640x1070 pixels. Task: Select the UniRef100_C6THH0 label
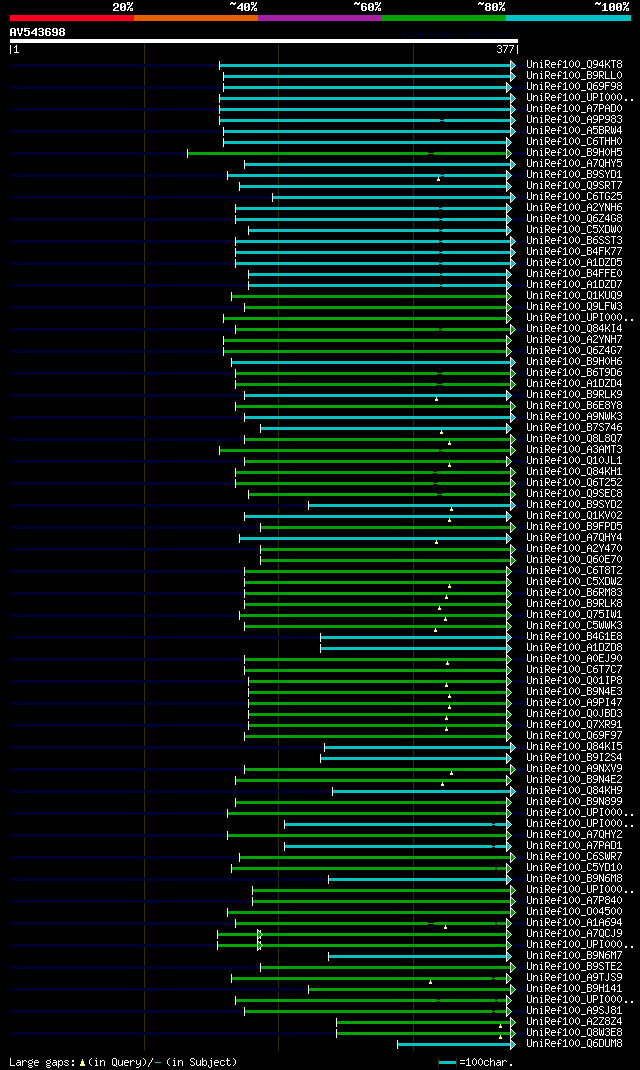point(574,142)
